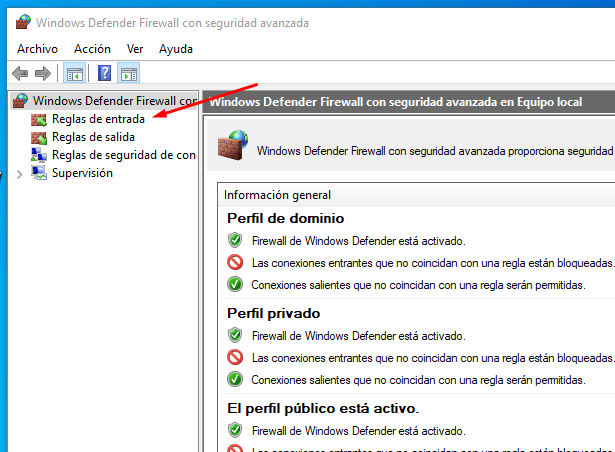Click the large firewall globe icon in overview
This screenshot has height=452, width=615.
pyautogui.click(x=235, y=146)
